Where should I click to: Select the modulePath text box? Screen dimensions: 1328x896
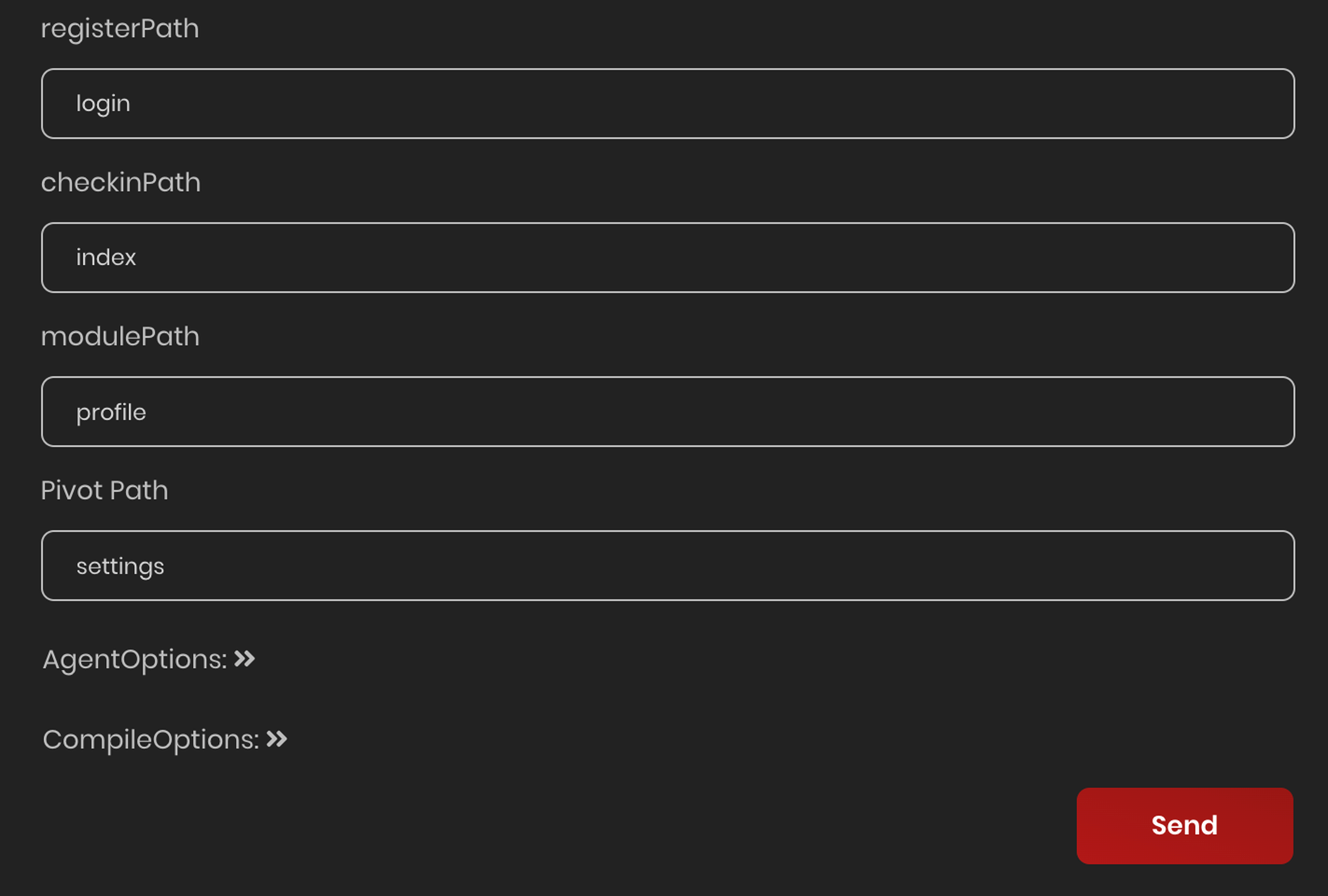[x=667, y=412]
